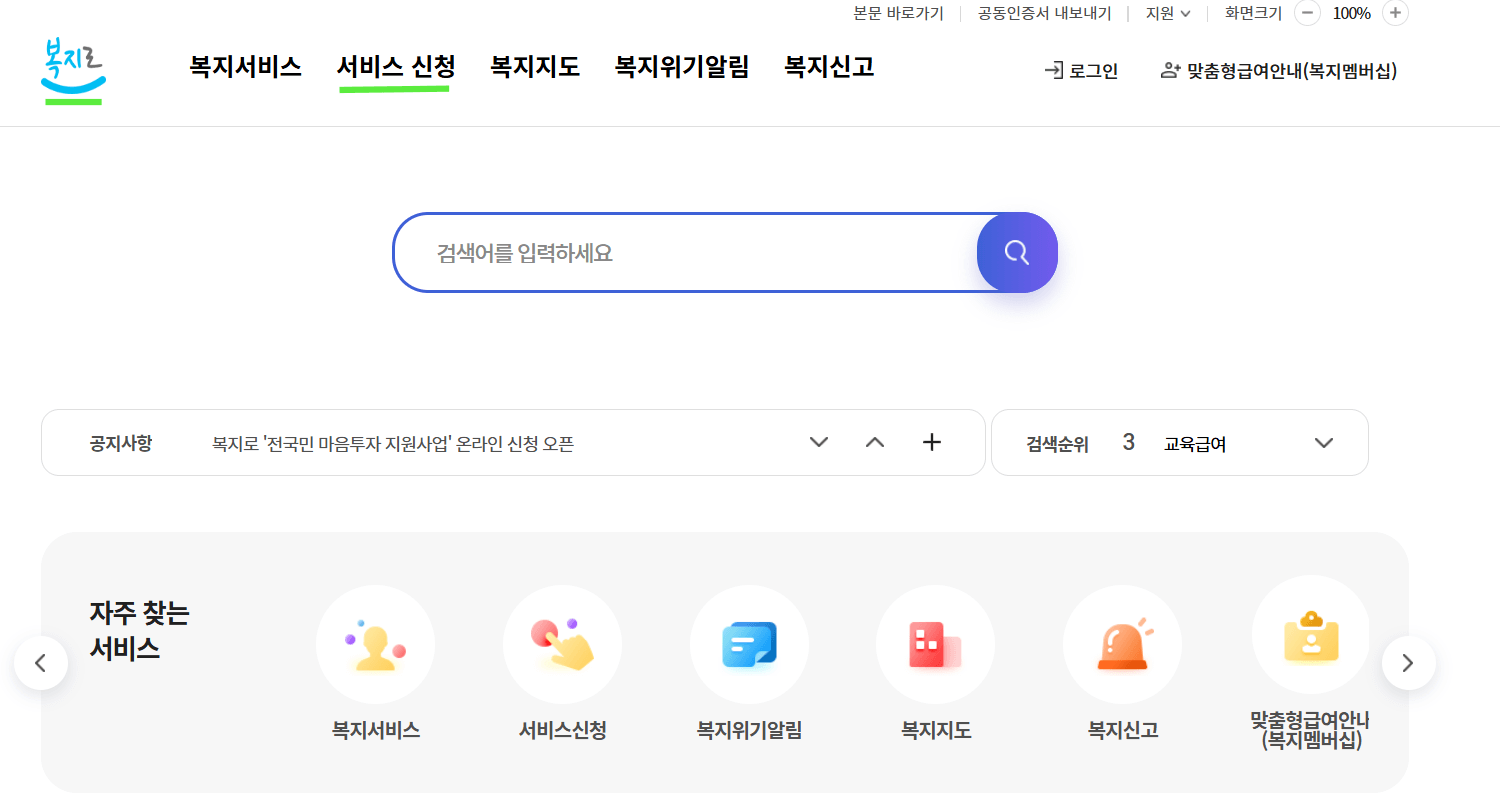Screen dimensions: 1500x811
Task: Click the 공동인증서 내보내기 link
Action: (1044, 14)
